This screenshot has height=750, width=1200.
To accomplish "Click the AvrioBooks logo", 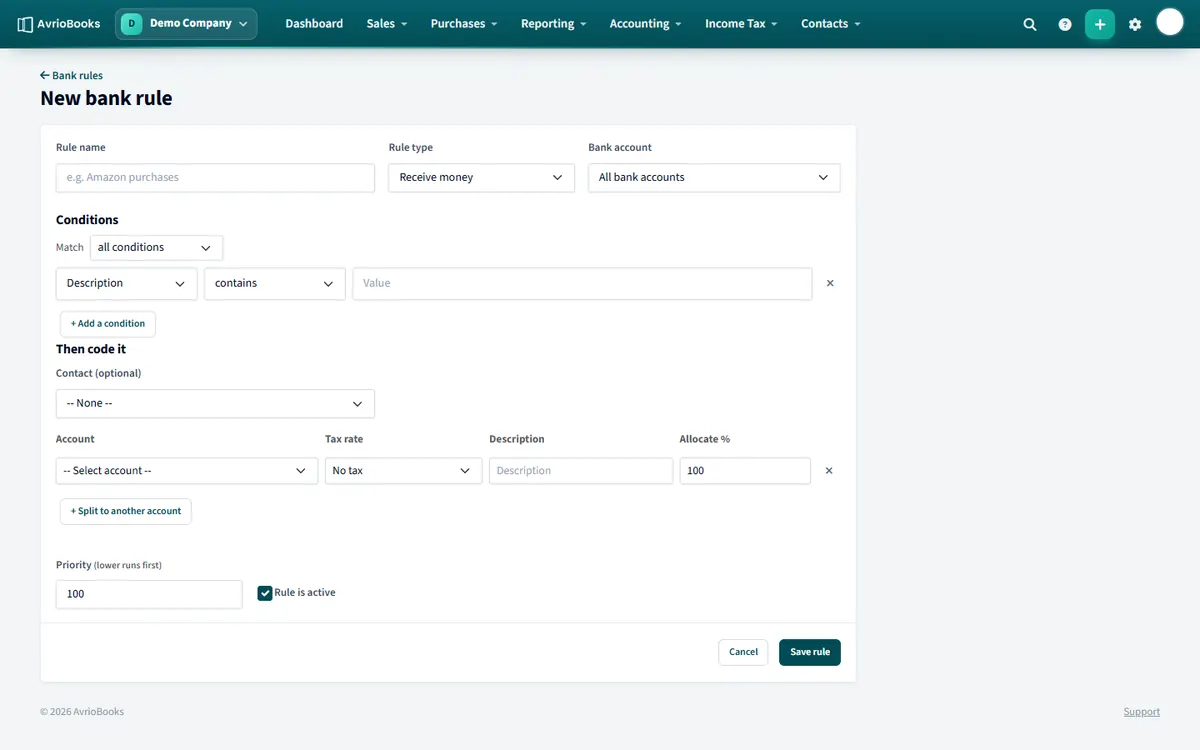I will tap(59, 24).
